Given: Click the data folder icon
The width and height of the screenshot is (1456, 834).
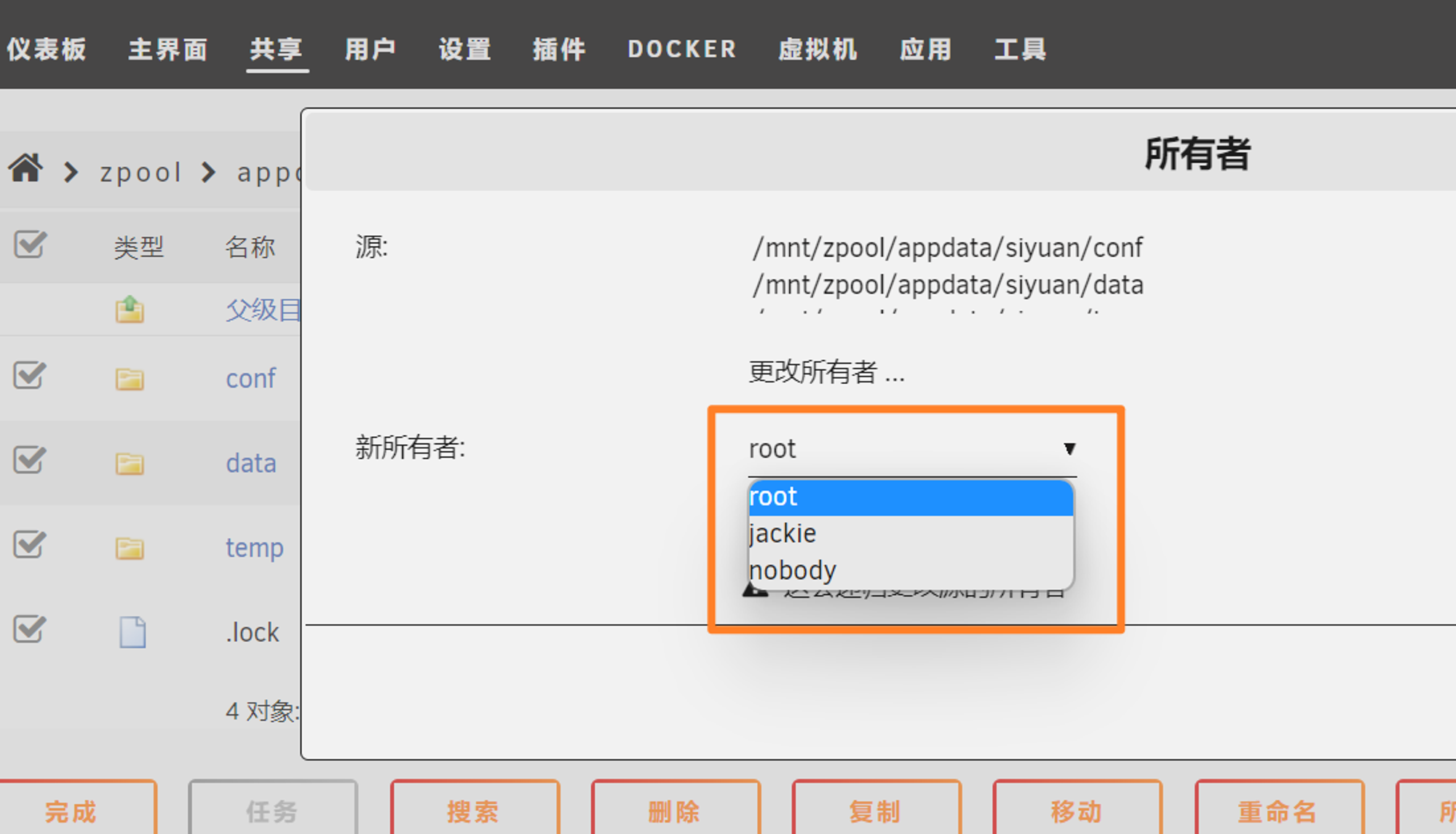Looking at the screenshot, I should pyautogui.click(x=130, y=463).
